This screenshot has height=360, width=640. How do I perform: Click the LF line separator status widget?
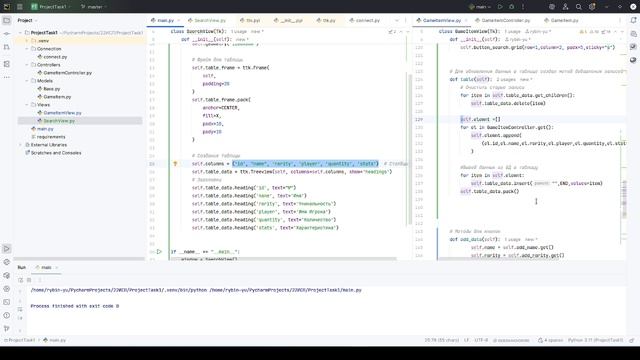click(467, 340)
